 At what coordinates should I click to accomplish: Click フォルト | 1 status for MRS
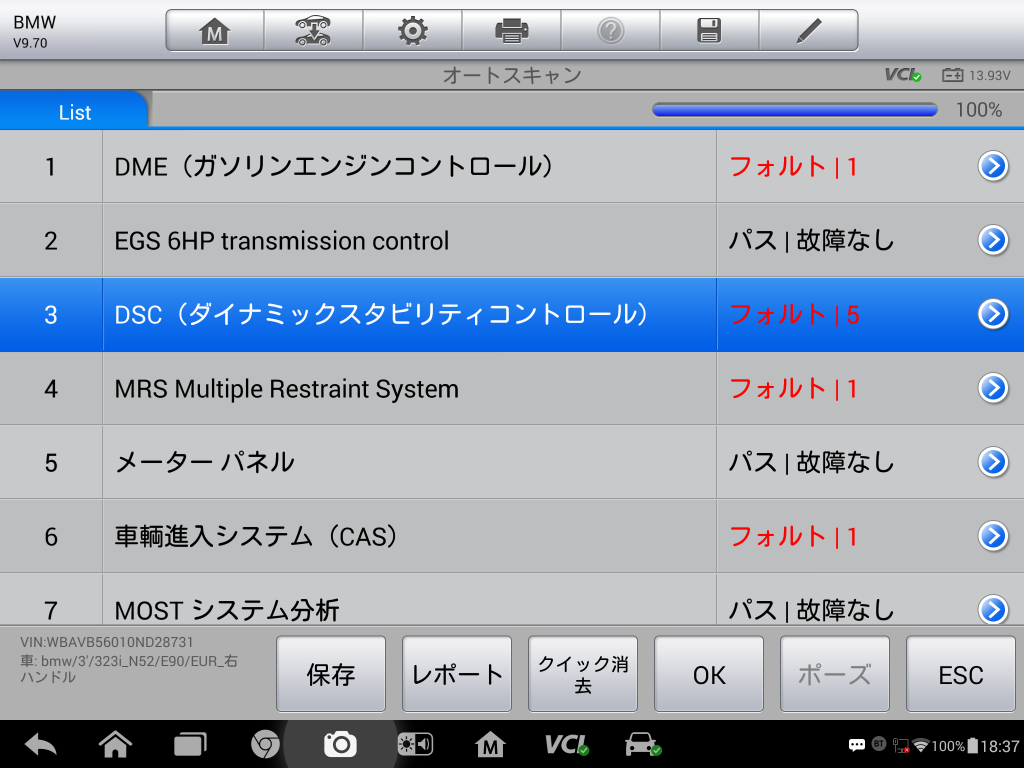tap(793, 389)
